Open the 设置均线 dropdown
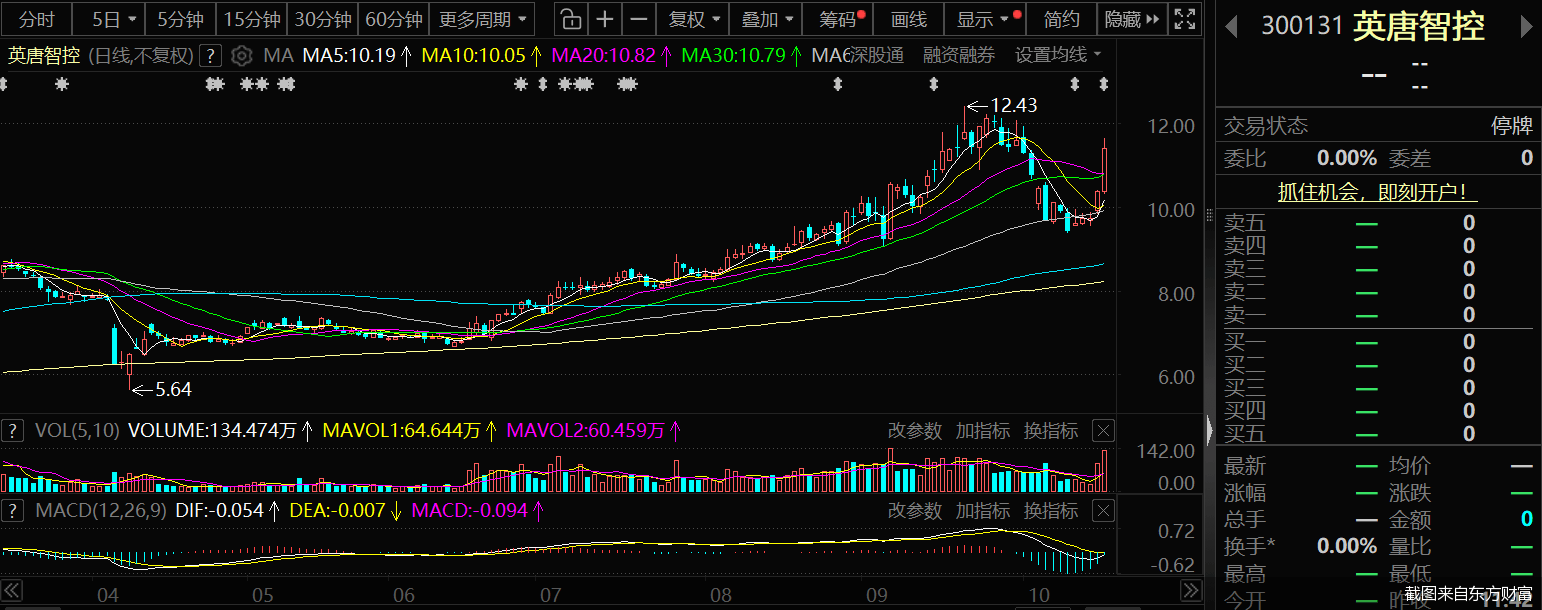The width and height of the screenshot is (1542, 610). [x=1058, y=56]
